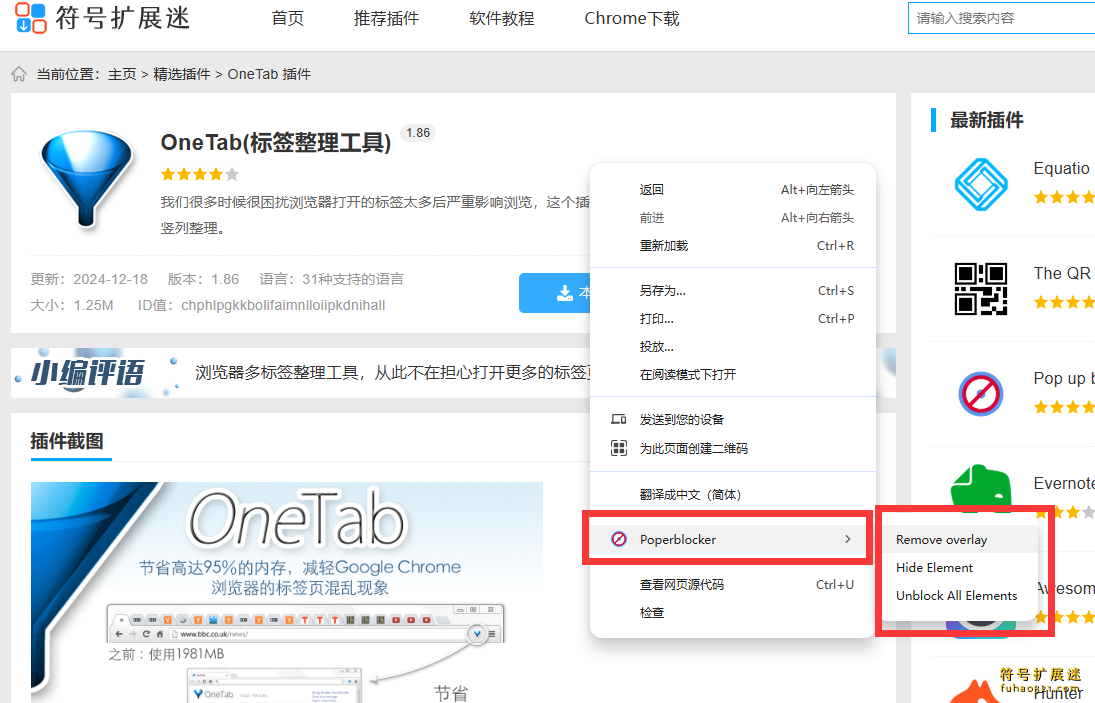Click 重新加载 in the context menu
Viewport: 1095px width, 703px height.
(664, 245)
